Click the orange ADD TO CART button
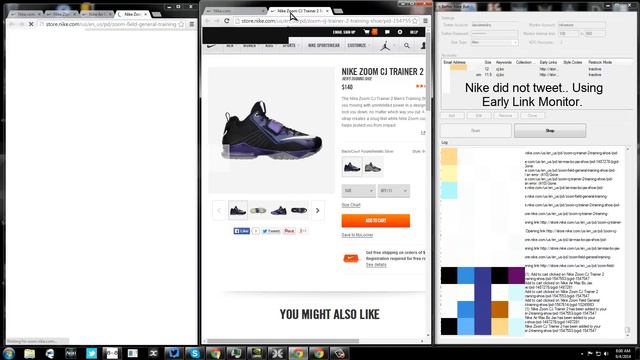This screenshot has width=640, height=360. pos(376,220)
